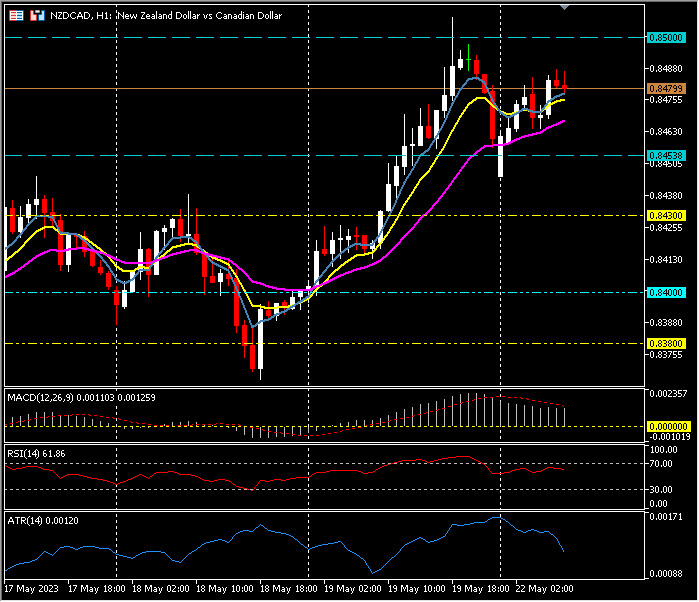Viewport: 699px width, 602px height.
Task: Select the orange 0.84799 current price label
Action: click(666, 88)
